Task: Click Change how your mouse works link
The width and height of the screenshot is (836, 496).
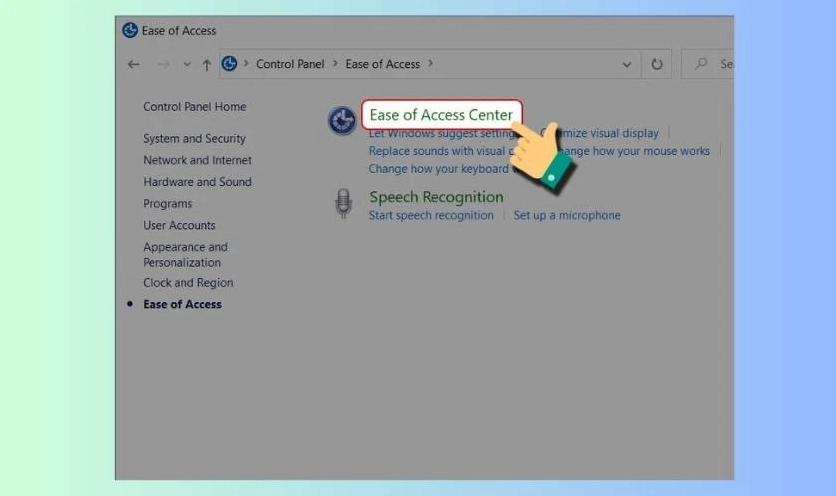Action: point(633,151)
